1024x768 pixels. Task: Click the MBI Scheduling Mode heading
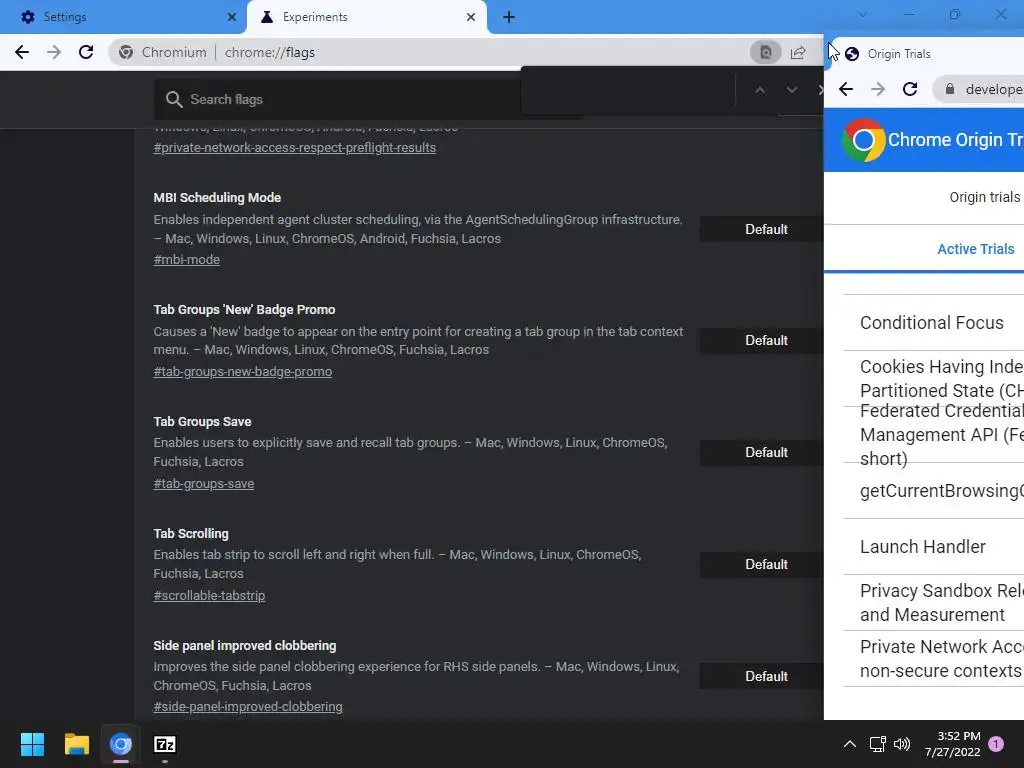coord(217,197)
